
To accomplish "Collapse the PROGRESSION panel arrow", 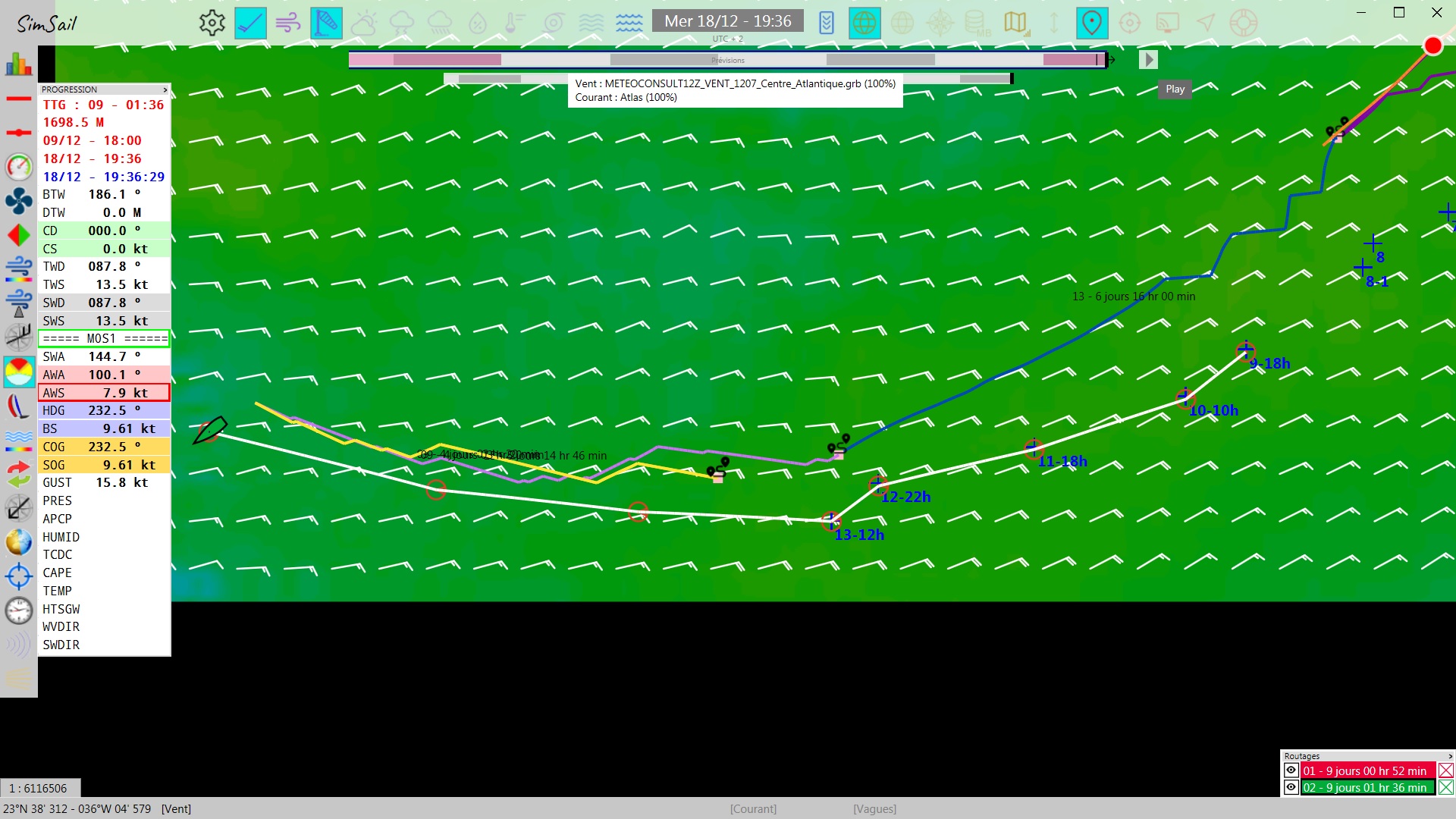I will [x=165, y=89].
